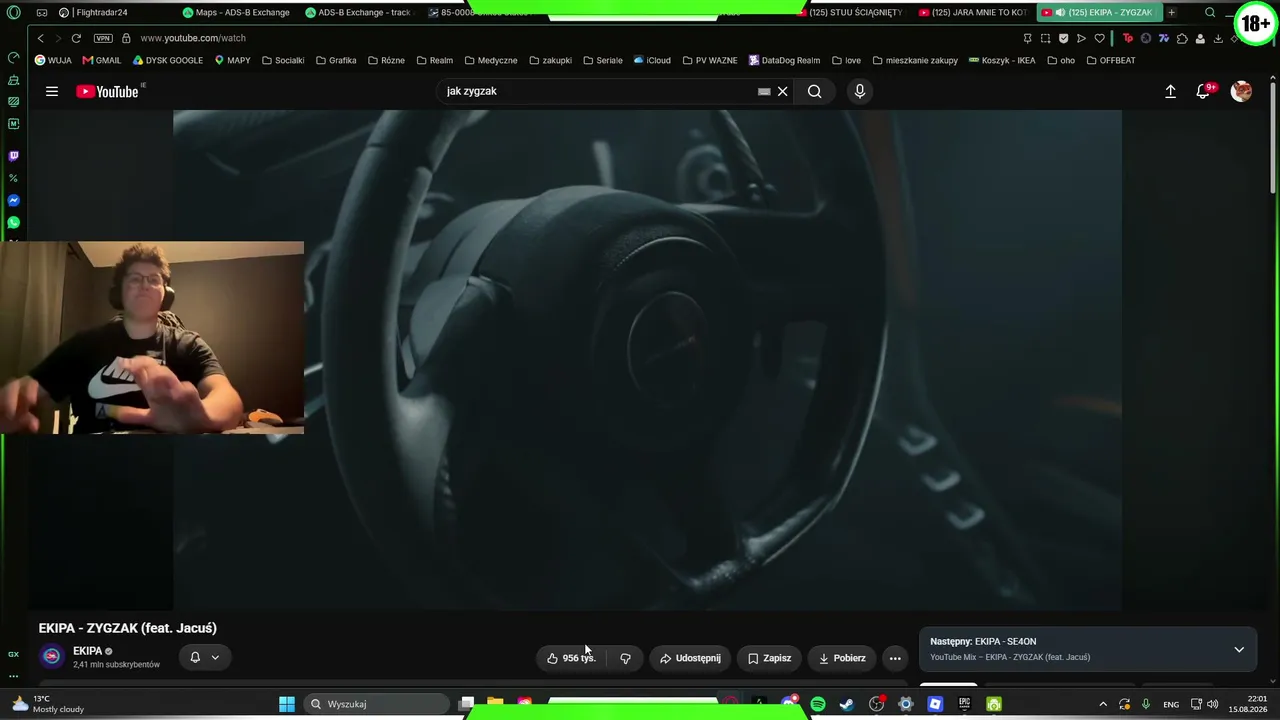Open the PV WAŻNE bookmarks folder

tap(710, 60)
